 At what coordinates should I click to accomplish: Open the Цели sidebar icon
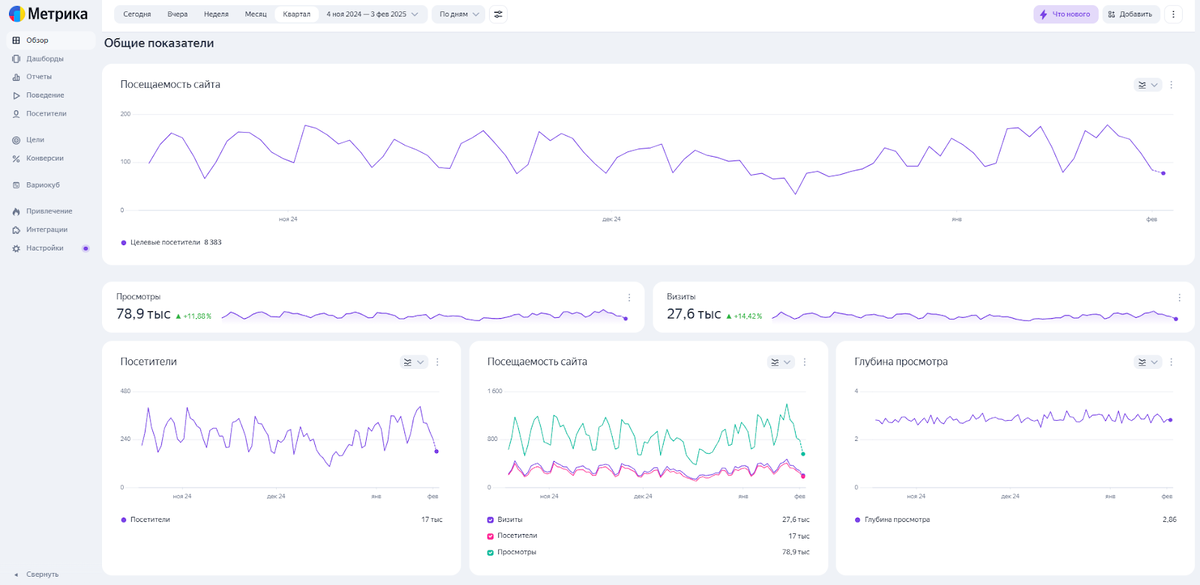tap(16, 140)
